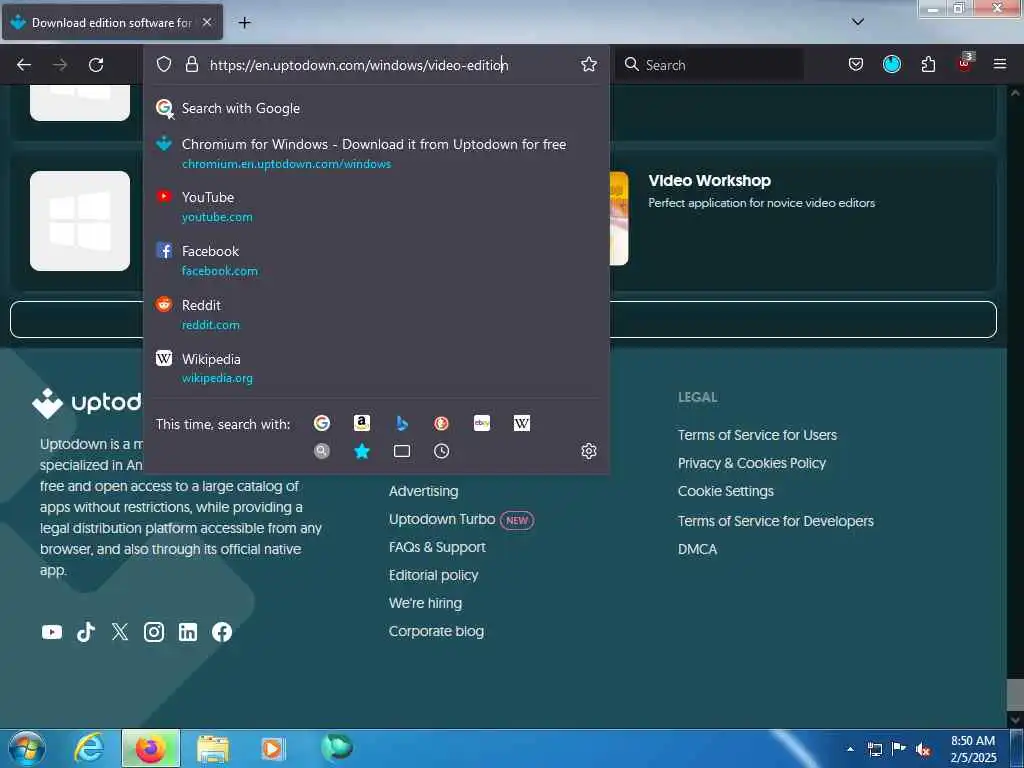Image resolution: width=1024 pixels, height=768 pixels.
Task: Open Corporate blog link
Action: pos(436,632)
